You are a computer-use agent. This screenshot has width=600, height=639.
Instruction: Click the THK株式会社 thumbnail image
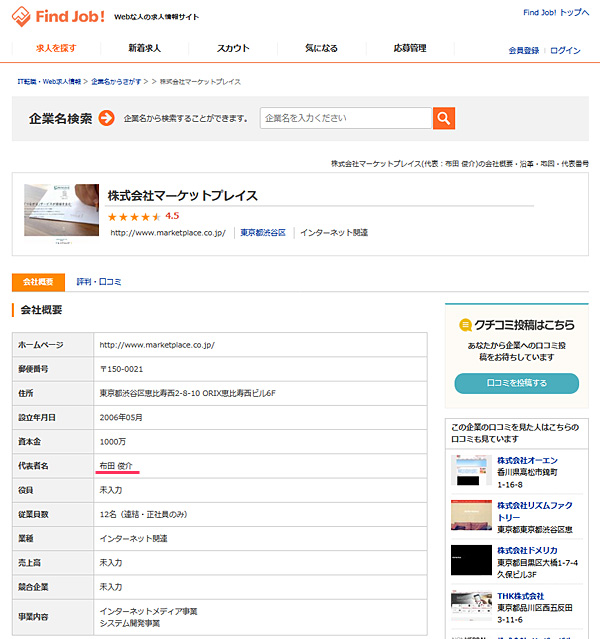point(471,605)
